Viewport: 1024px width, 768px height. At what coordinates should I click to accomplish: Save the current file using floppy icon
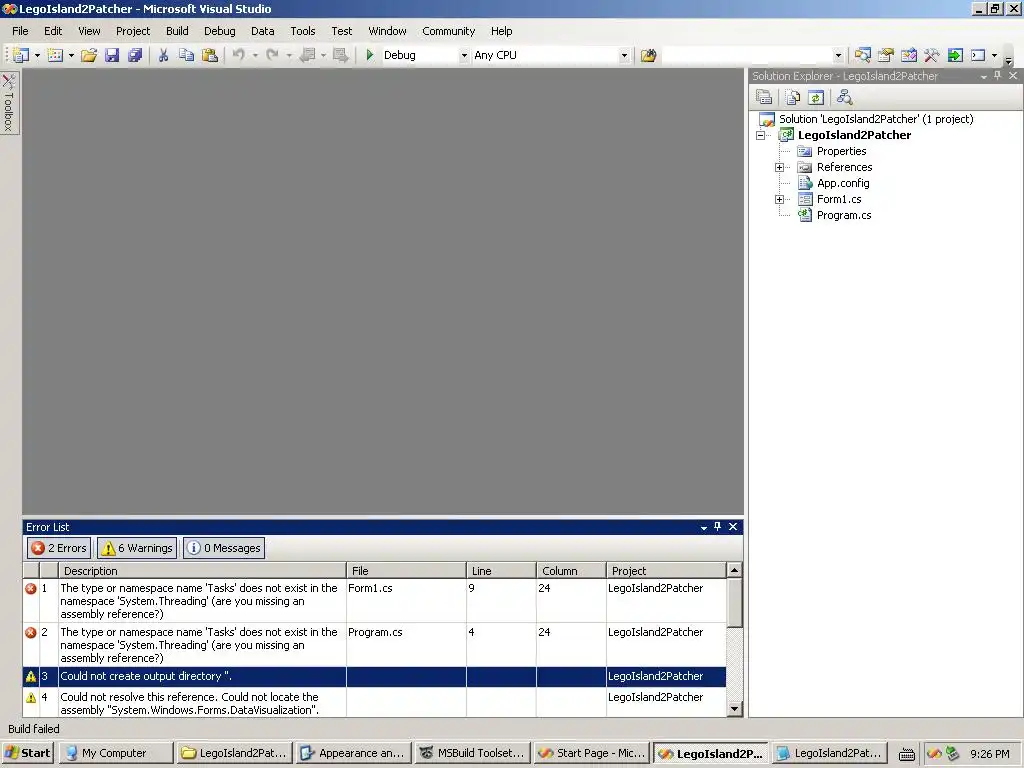[112, 56]
